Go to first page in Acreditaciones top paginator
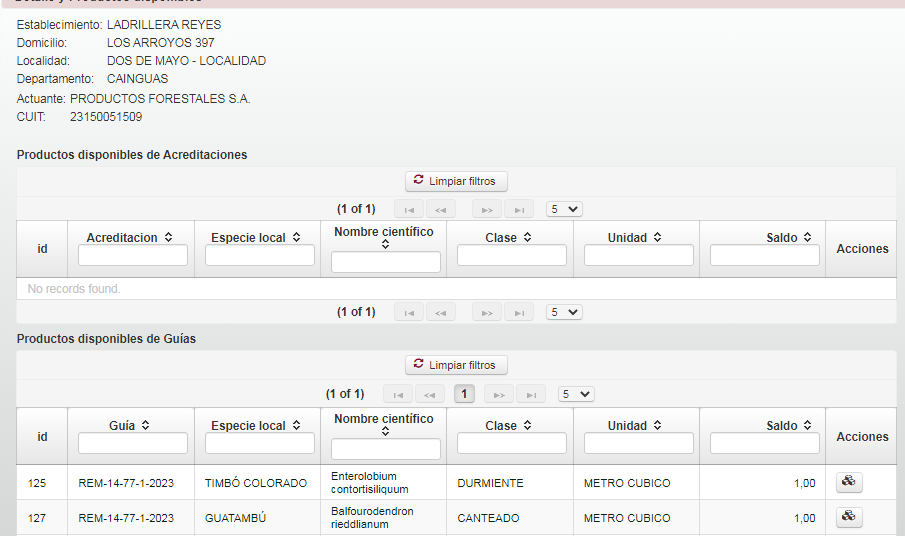The width and height of the screenshot is (905, 536). tap(409, 209)
